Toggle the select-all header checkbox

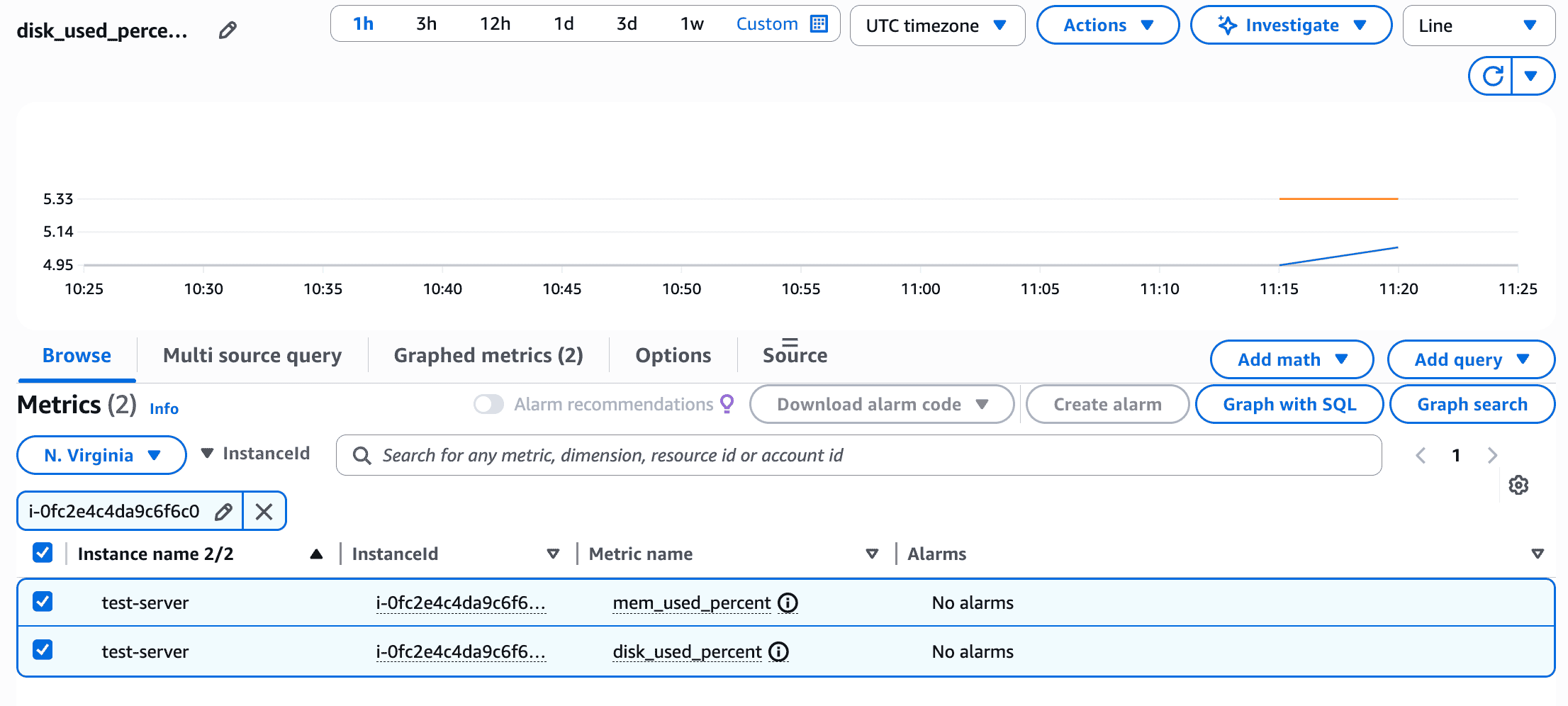[43, 553]
